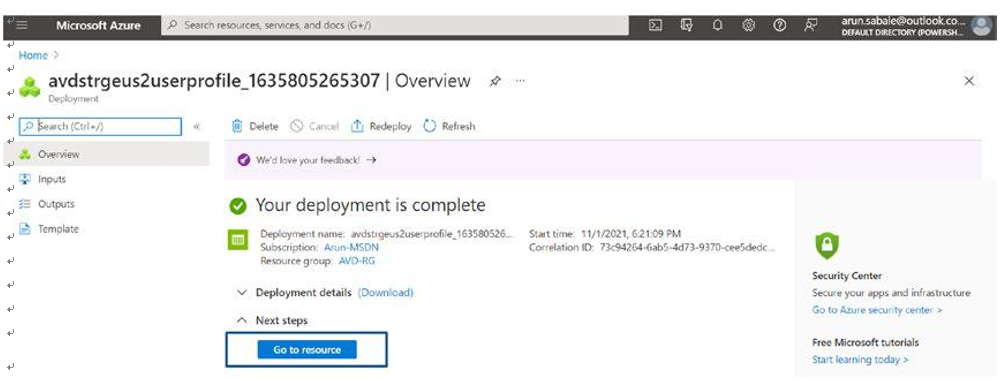Screen dimensions: 1000x381
Task: Close the deployment overview blade
Action: [969, 81]
